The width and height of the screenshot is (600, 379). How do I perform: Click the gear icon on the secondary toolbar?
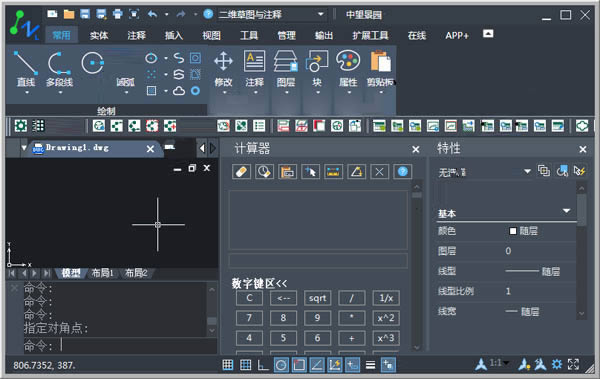coord(21,126)
